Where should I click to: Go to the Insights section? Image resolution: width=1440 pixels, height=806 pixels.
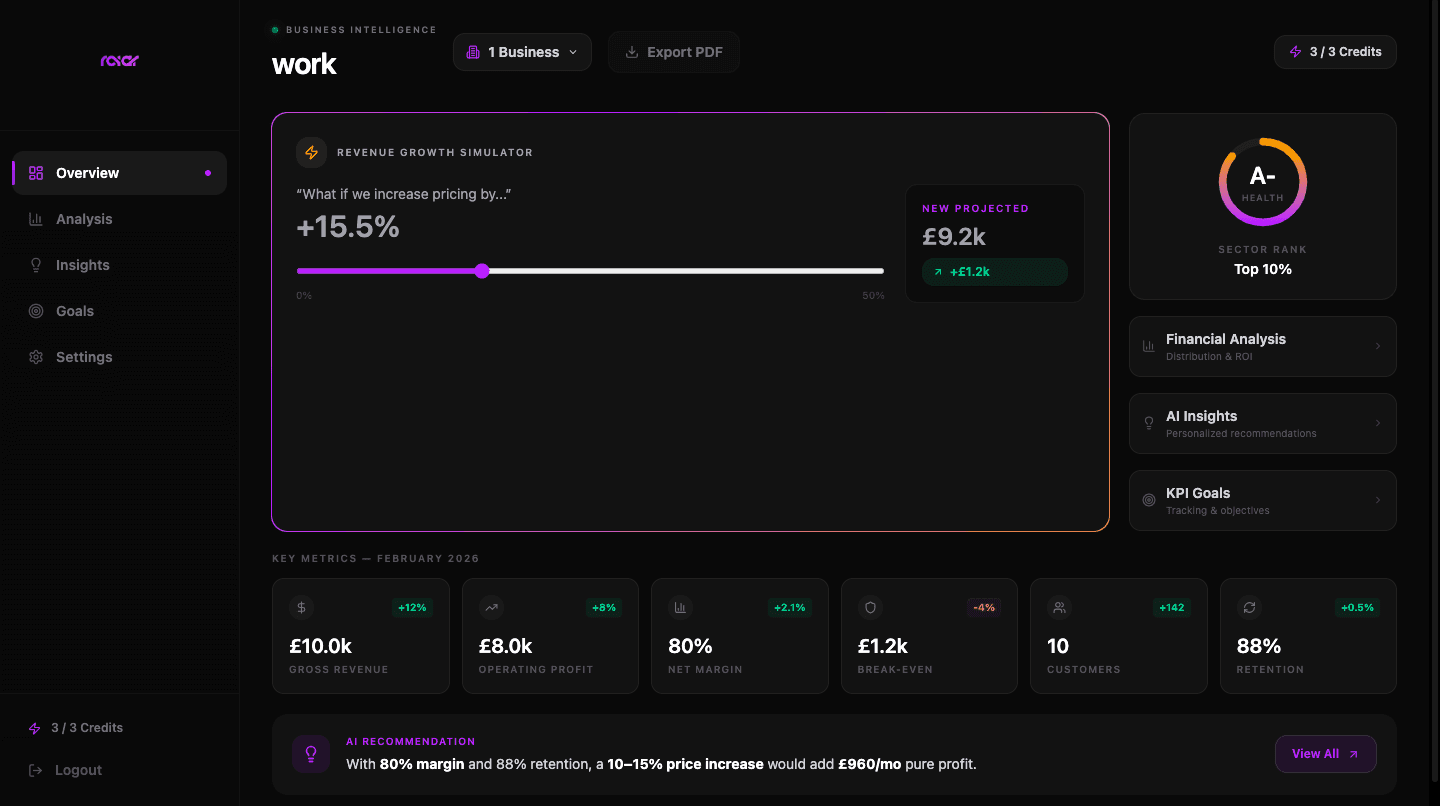(82, 264)
